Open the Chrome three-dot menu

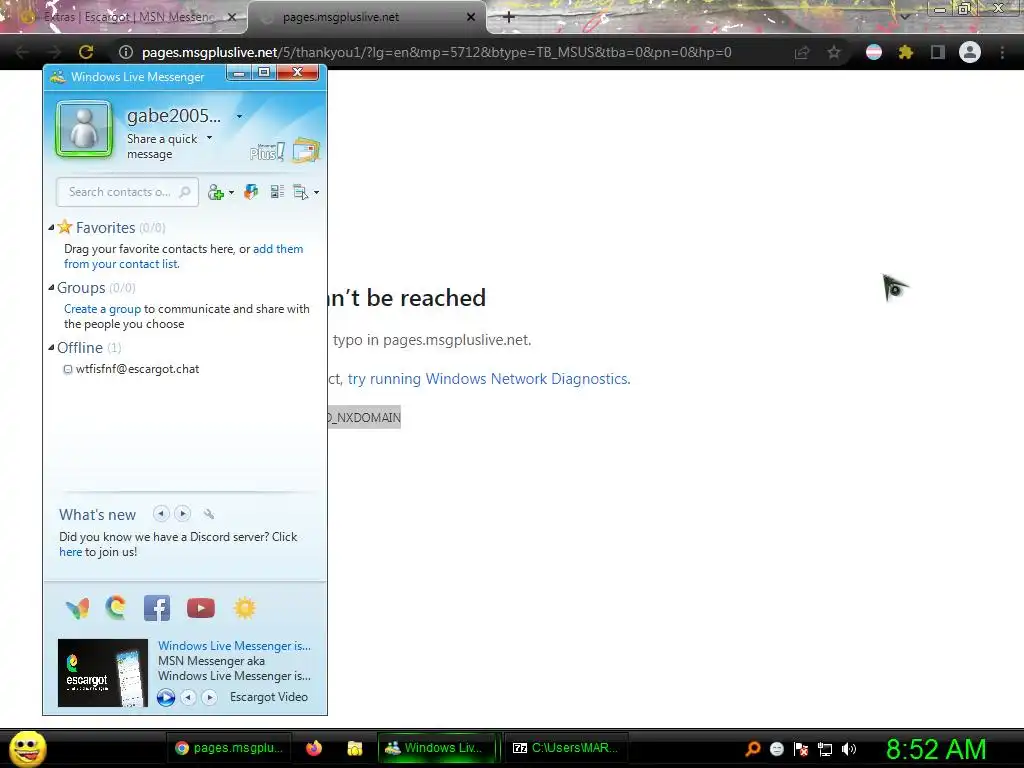point(1002,52)
